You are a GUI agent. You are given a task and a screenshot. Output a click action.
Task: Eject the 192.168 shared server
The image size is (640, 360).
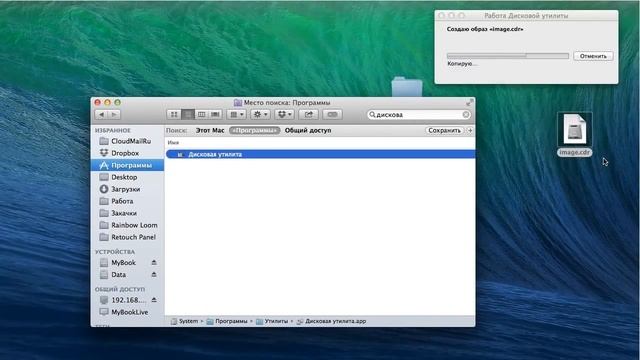coord(154,300)
